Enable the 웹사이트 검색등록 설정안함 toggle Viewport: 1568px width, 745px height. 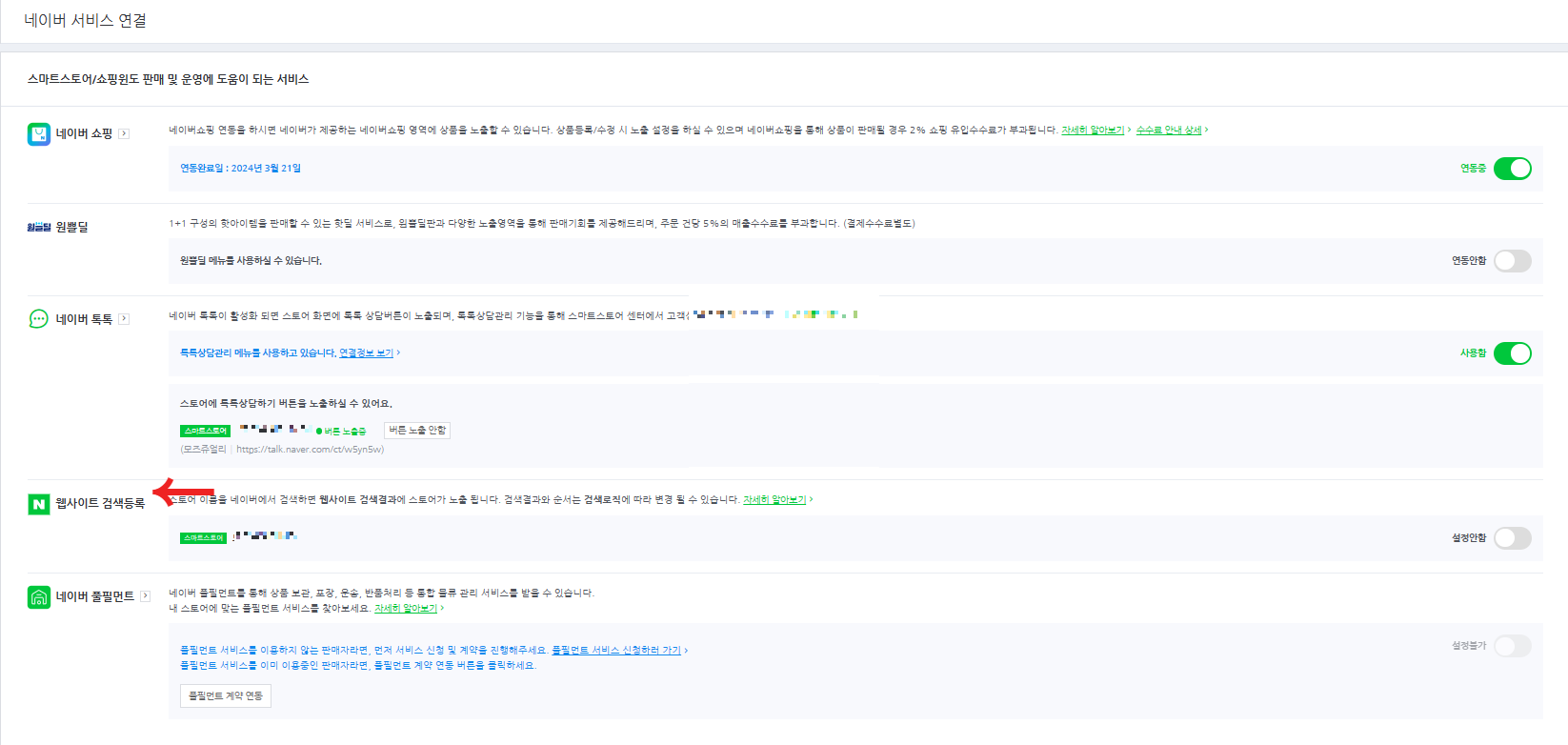point(1513,538)
